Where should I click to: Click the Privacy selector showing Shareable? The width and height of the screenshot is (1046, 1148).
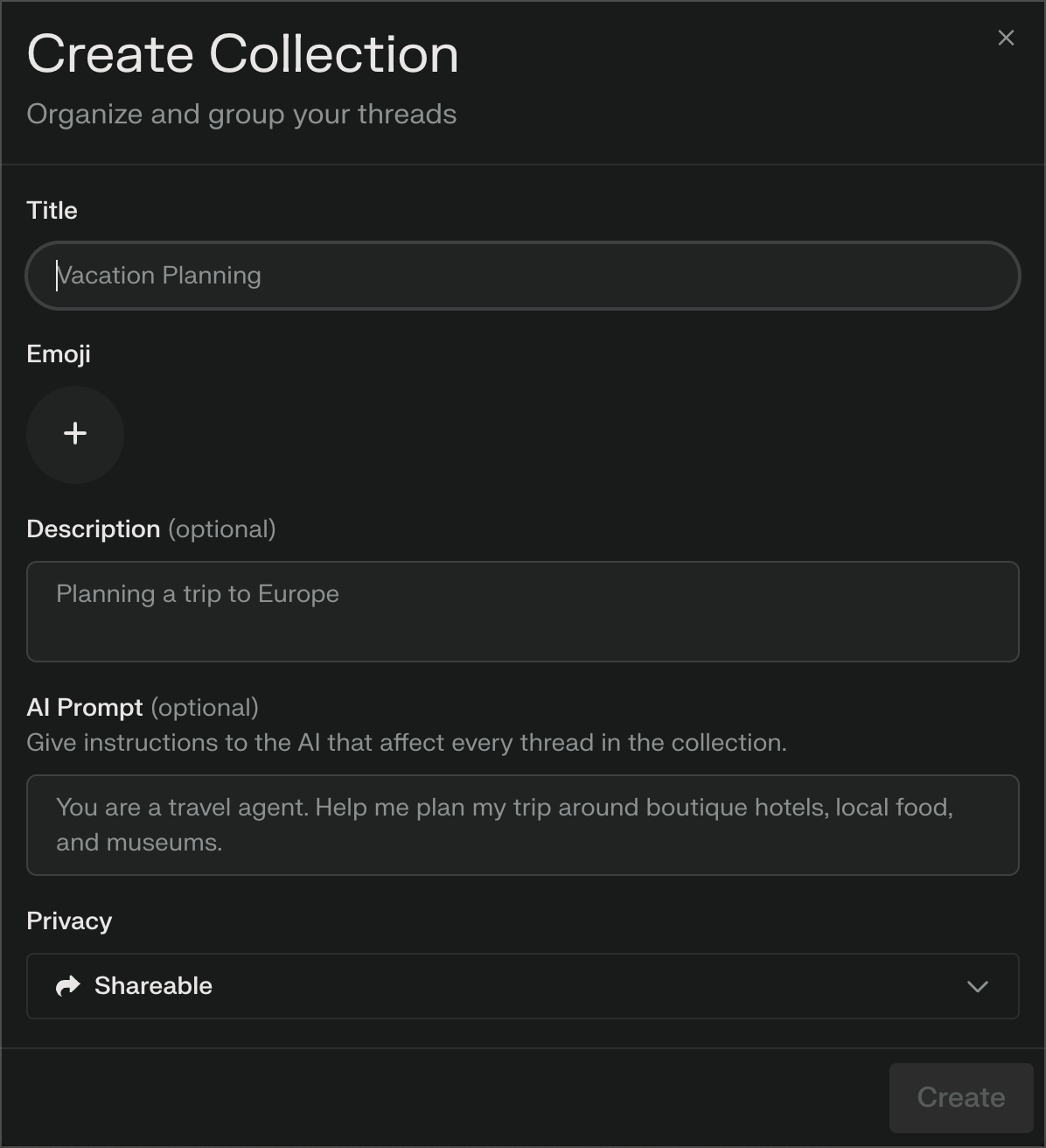tap(523, 986)
